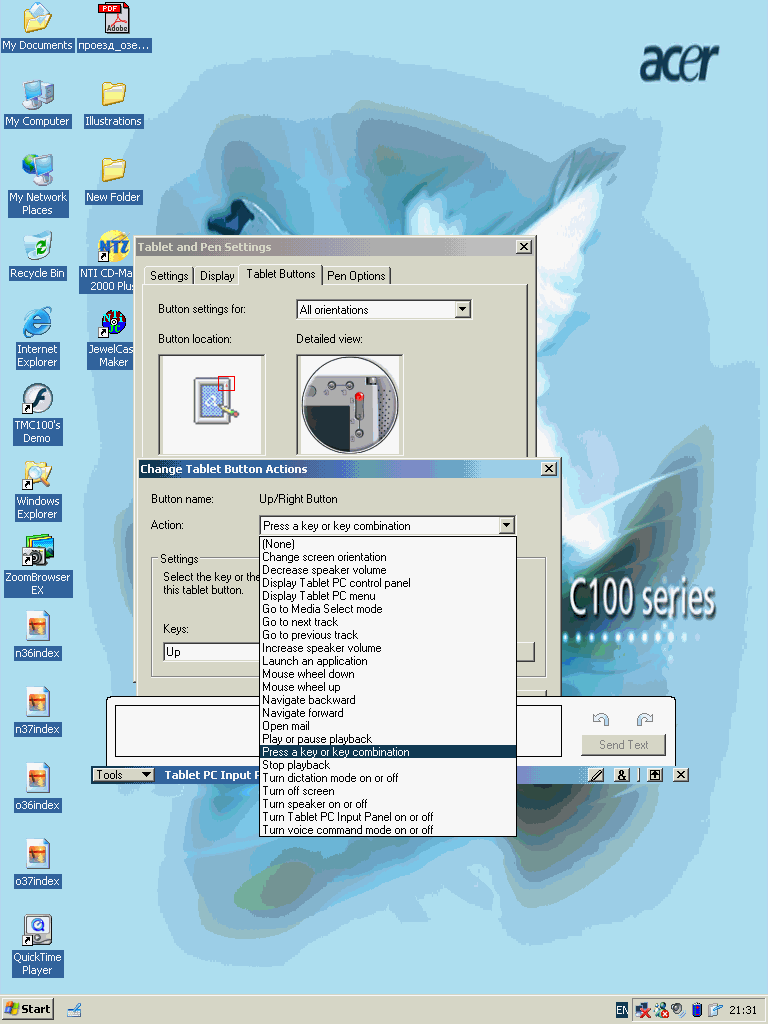Switch to the Display tab
The image size is (768, 1024).
[x=217, y=276]
